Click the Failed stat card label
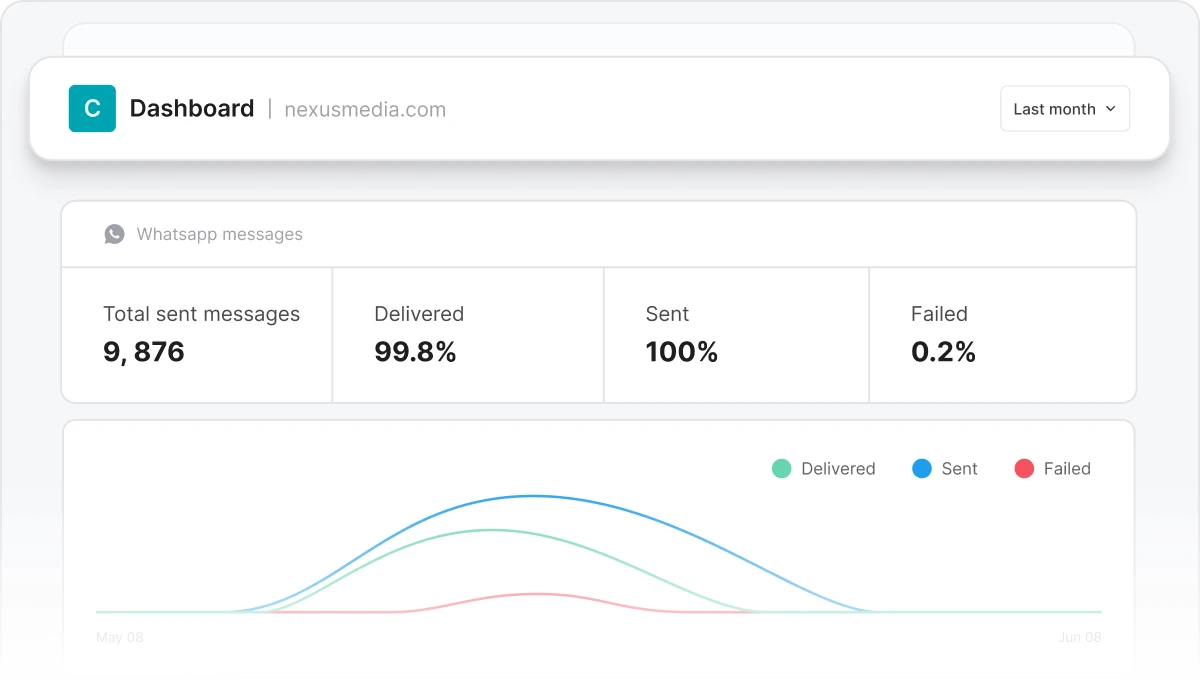The width and height of the screenshot is (1200, 692). point(939,314)
